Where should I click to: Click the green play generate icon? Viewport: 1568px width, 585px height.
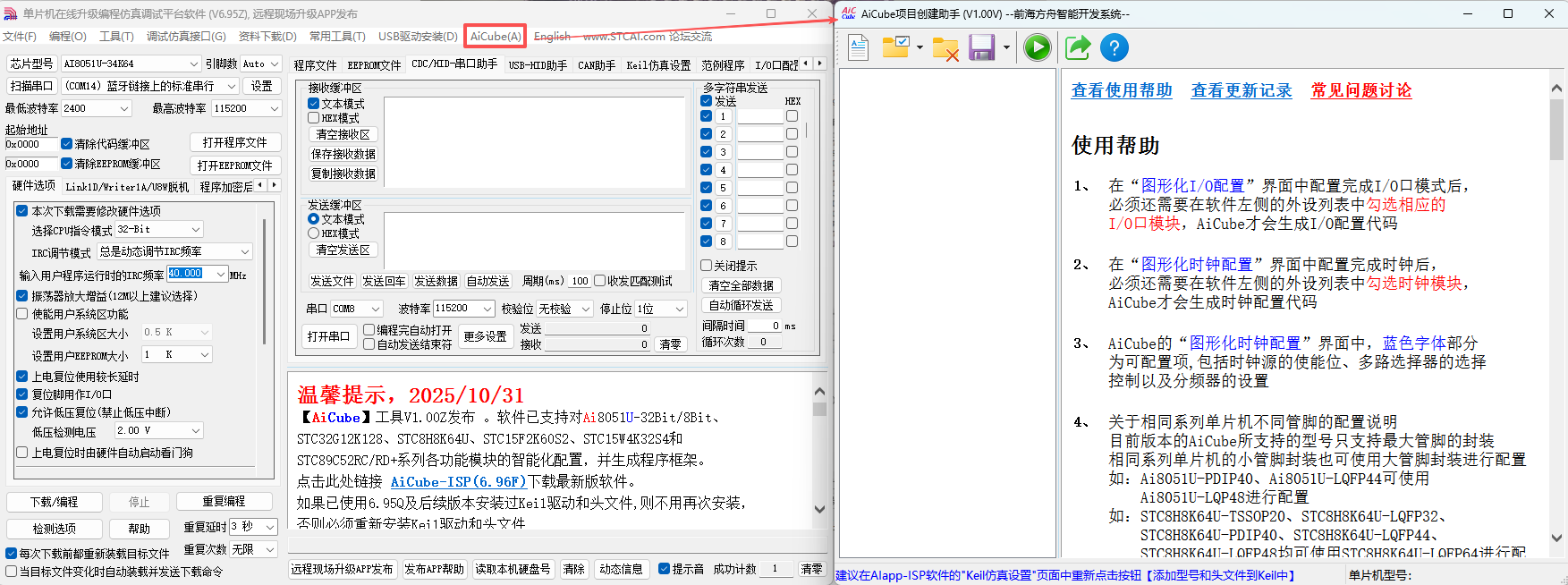[1038, 47]
